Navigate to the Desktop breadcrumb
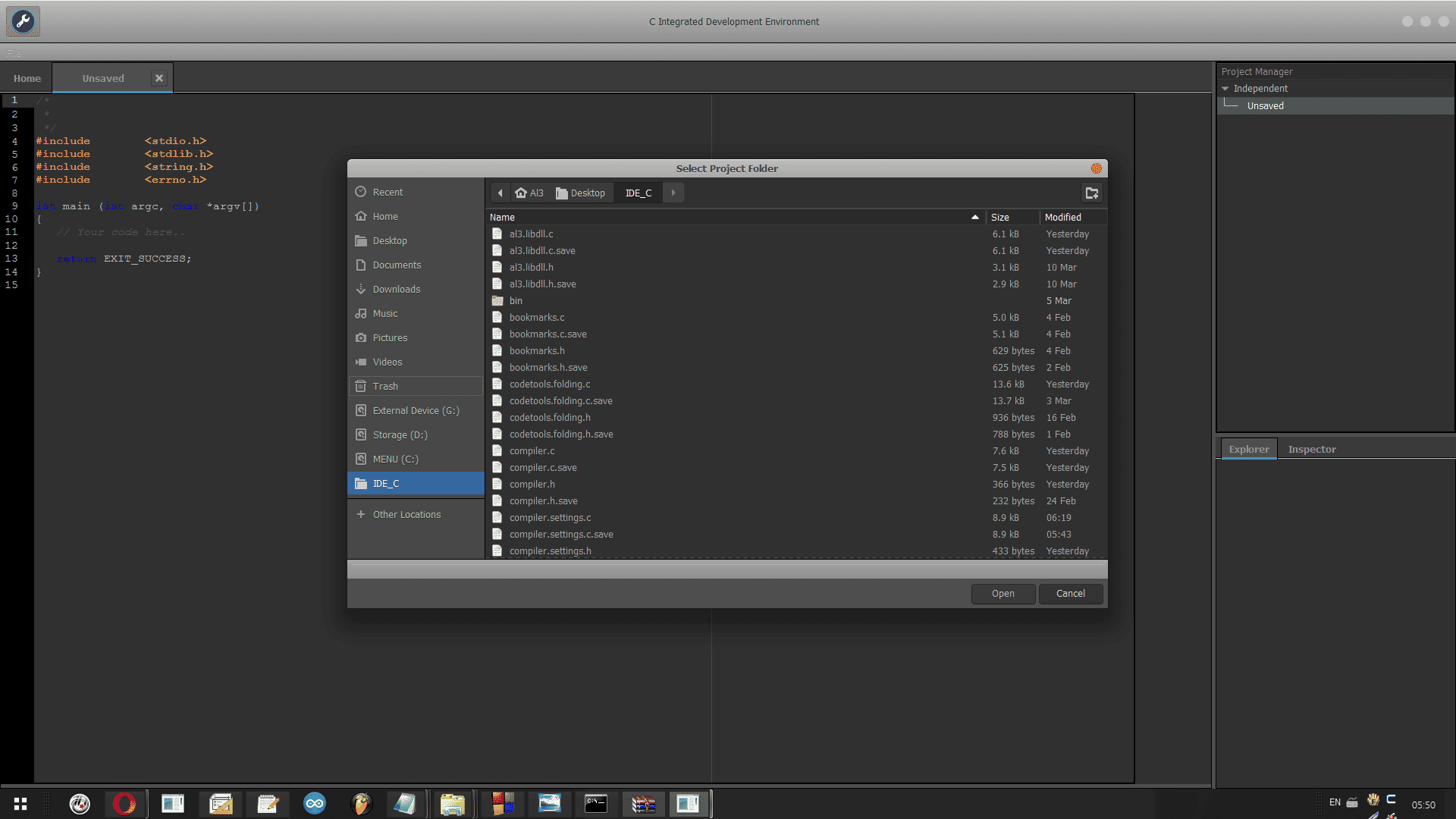This screenshot has height=819, width=1456. coord(581,193)
